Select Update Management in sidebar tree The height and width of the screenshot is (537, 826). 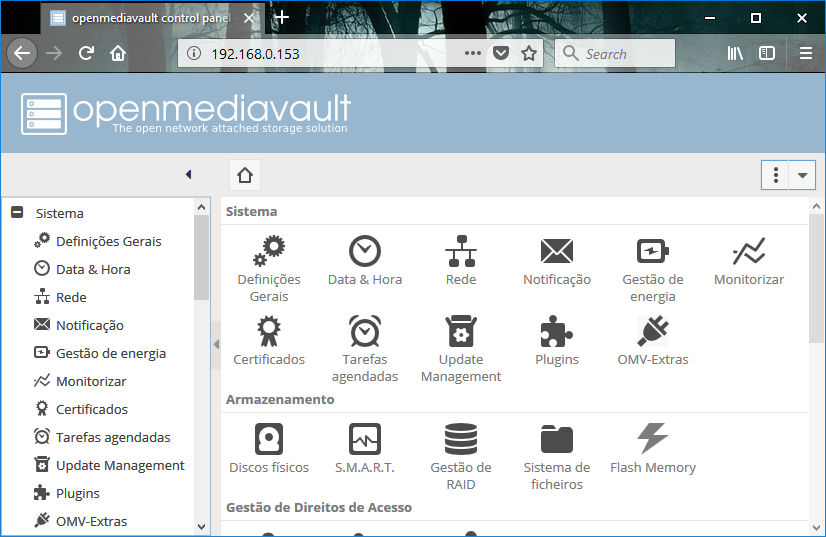click(120, 465)
